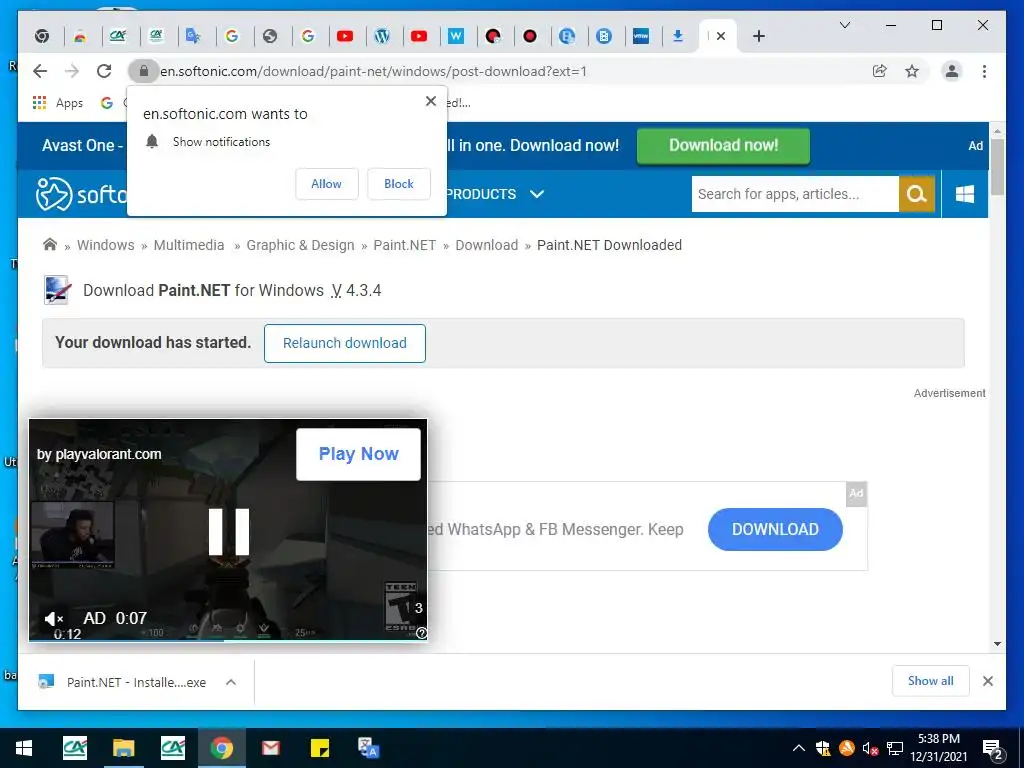Image resolution: width=1024 pixels, height=768 pixels.
Task: Click the ad video help question icon
Action: pos(421,632)
